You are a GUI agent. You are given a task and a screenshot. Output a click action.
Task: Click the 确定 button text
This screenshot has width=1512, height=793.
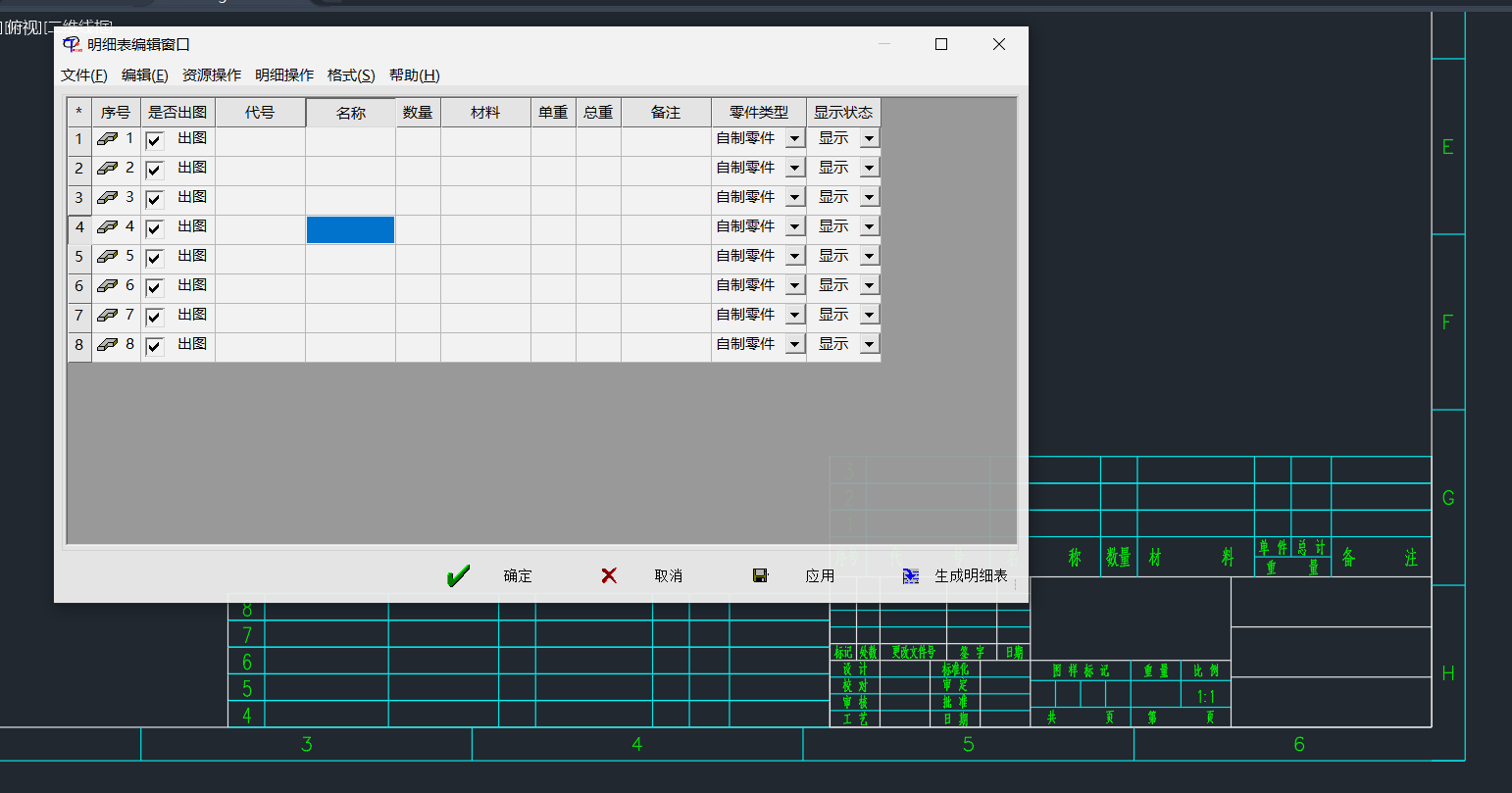[518, 576]
